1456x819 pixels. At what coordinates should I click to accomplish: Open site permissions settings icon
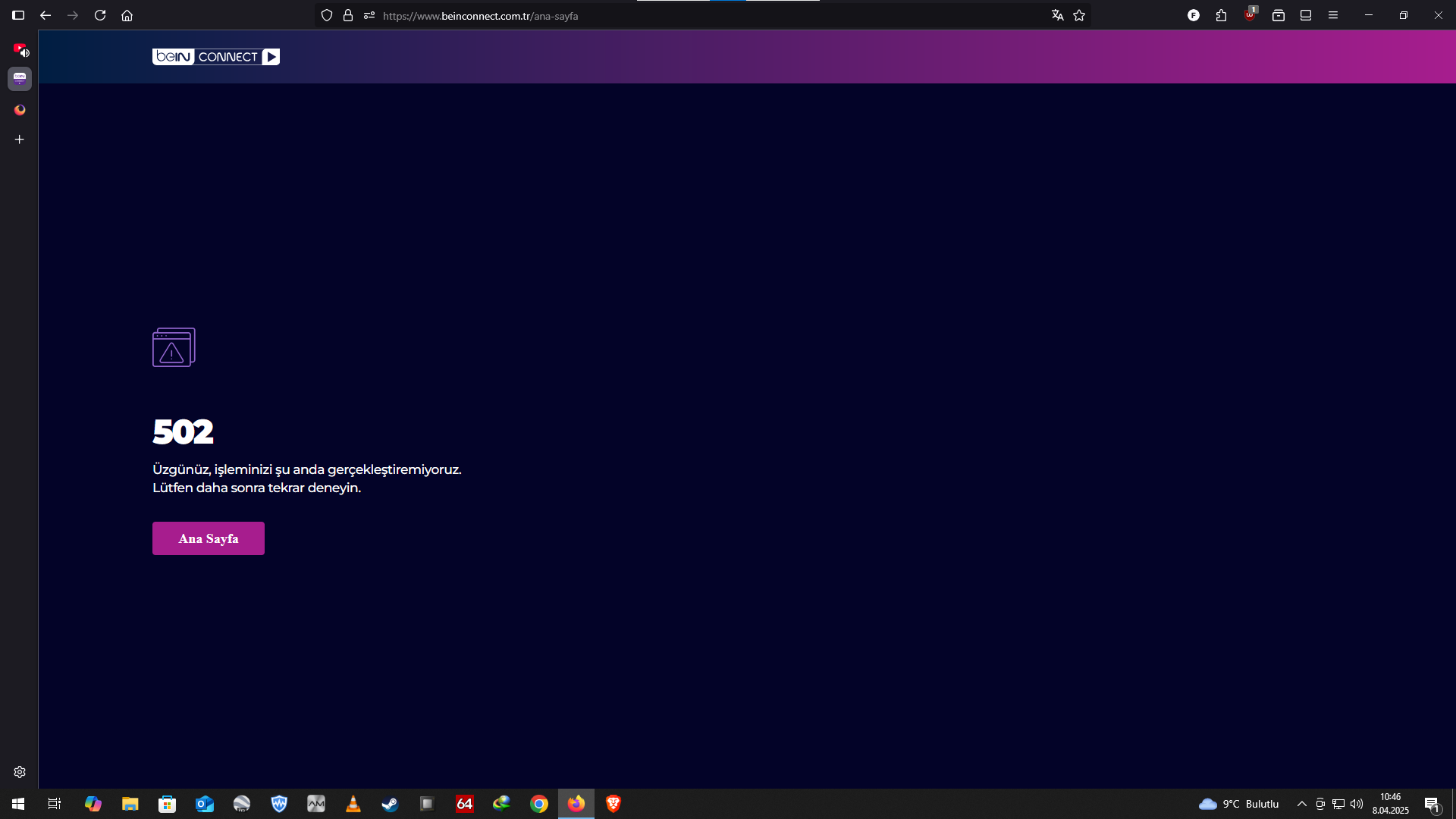pyautogui.click(x=369, y=15)
